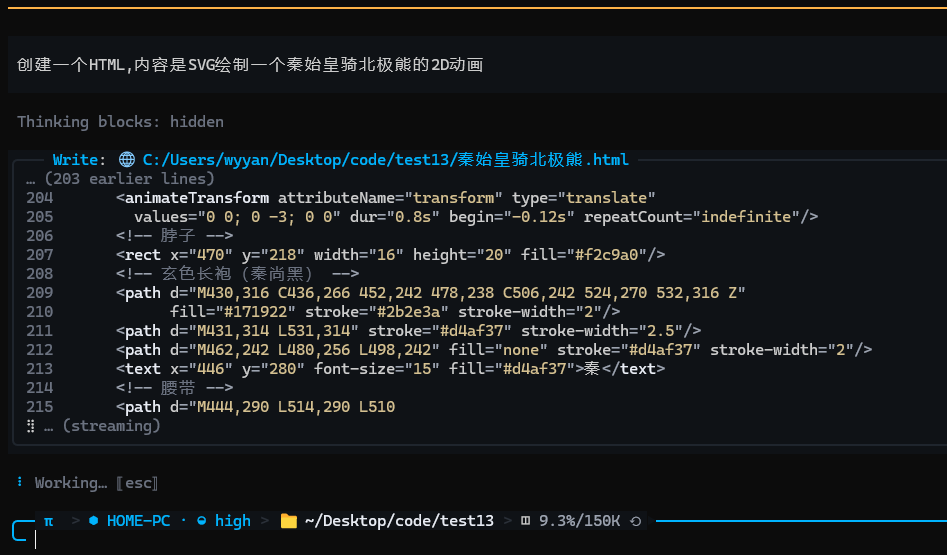The height and width of the screenshot is (555, 947).
Task: Click line number 204
Action: pos(39,197)
